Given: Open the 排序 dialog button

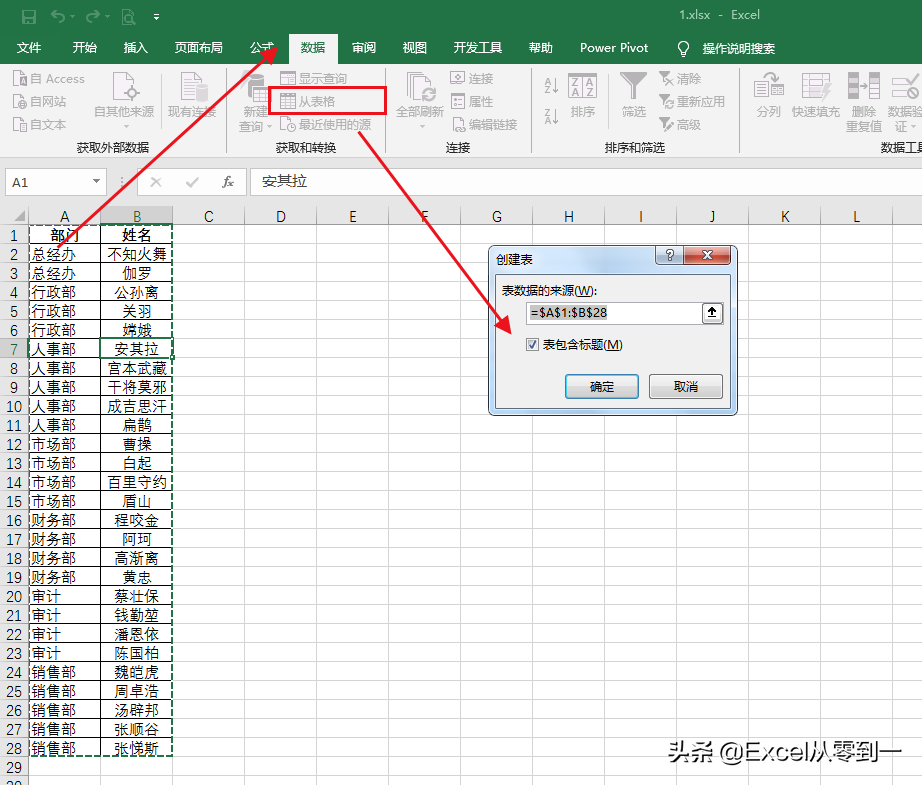Looking at the screenshot, I should pos(583,95).
